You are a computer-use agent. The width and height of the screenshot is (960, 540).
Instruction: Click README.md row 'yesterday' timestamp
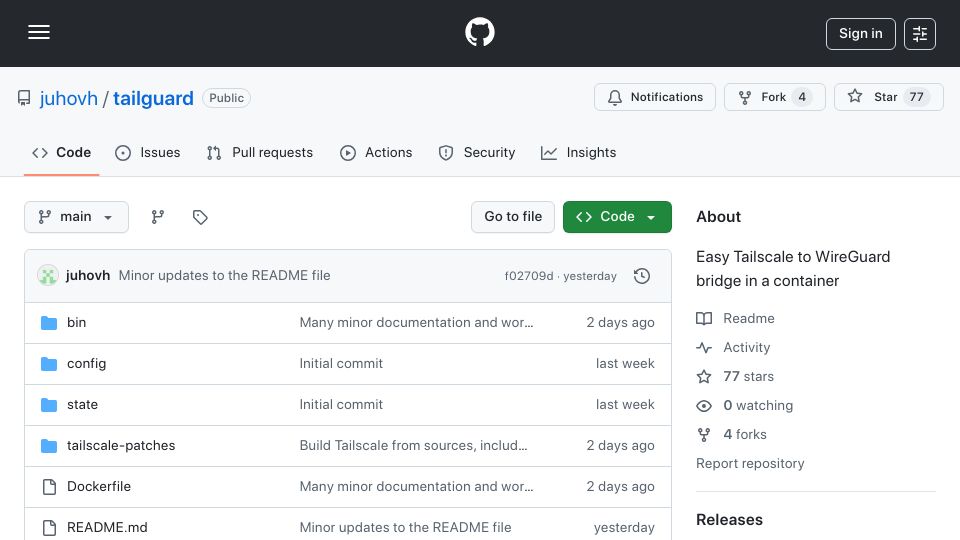pyautogui.click(x=624, y=528)
